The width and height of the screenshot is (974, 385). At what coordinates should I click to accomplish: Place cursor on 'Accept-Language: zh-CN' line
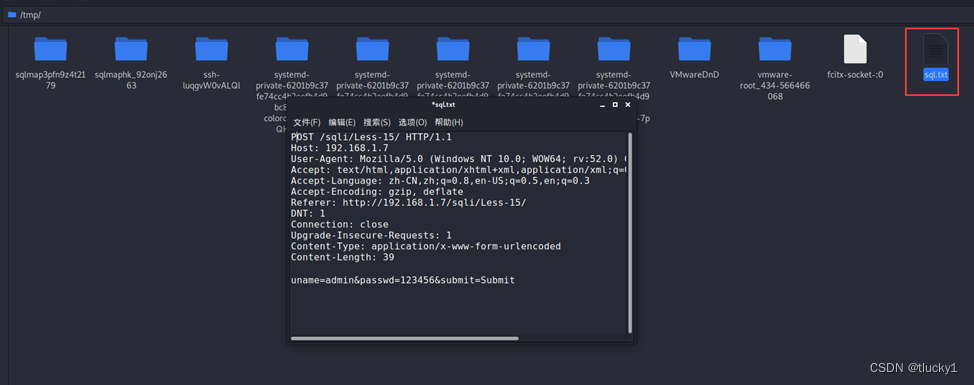coord(440,181)
